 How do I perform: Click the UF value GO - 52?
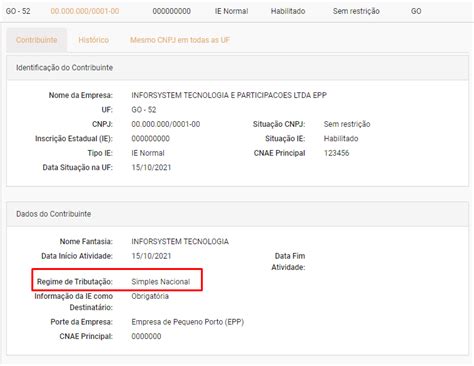144,110
